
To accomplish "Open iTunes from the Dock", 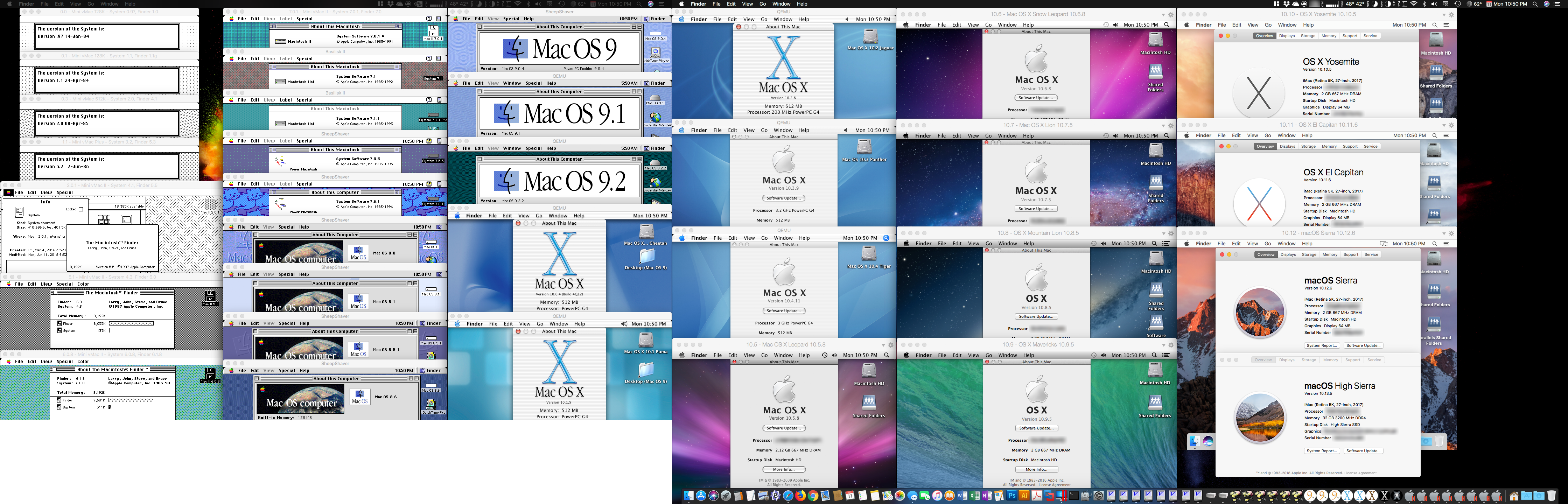I will [937, 496].
